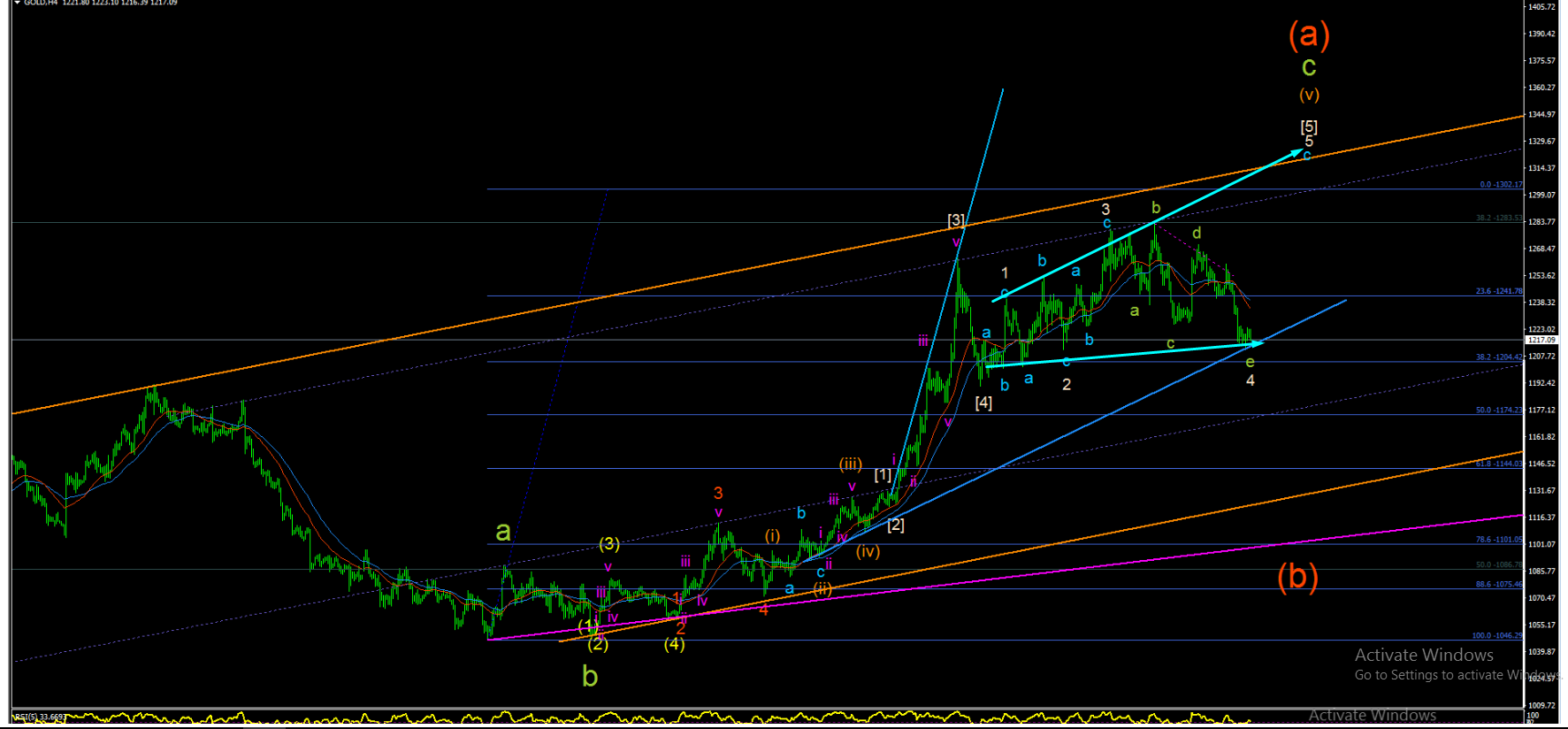The width and height of the screenshot is (1568, 729).
Task: Click the orange (iv) wave label
Action: tap(868, 552)
